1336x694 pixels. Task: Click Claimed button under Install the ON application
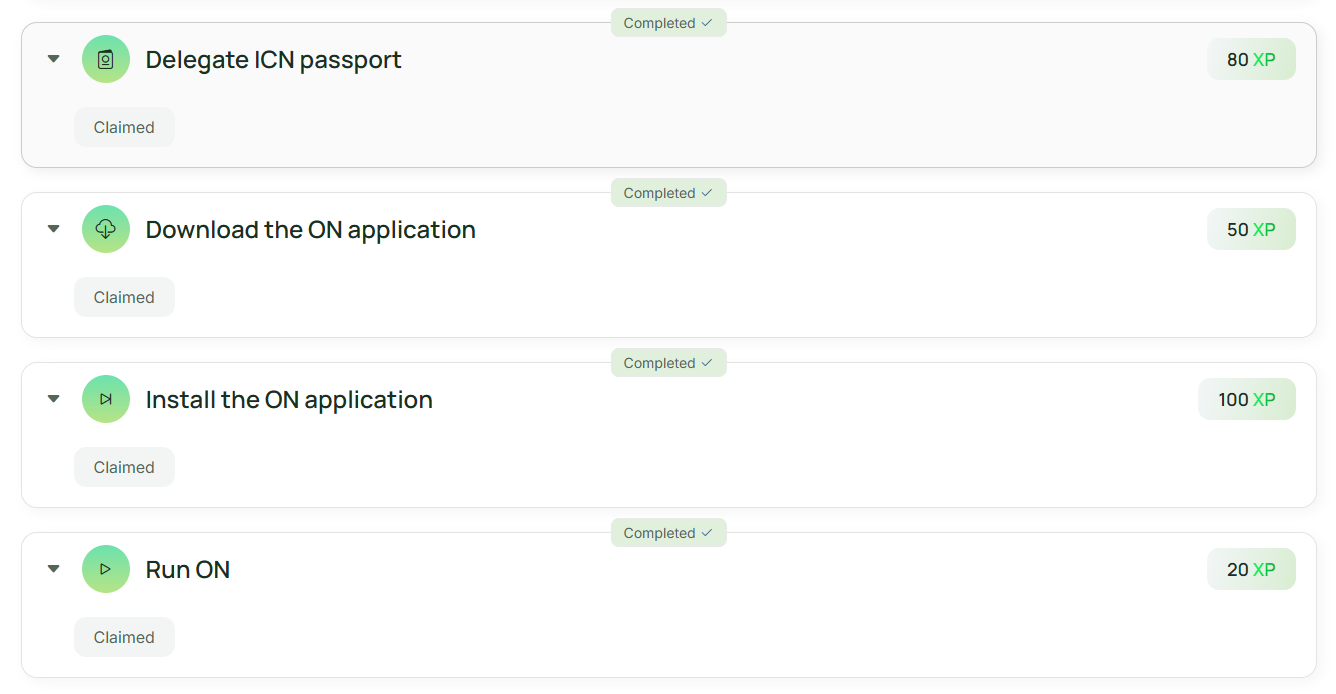(x=124, y=467)
